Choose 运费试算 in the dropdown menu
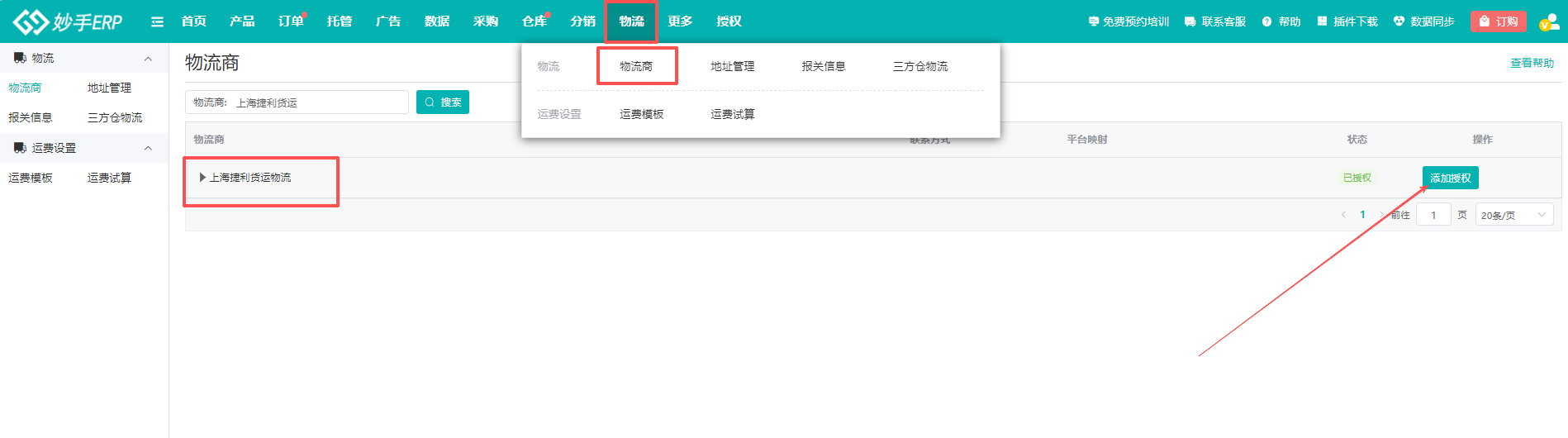Image resolution: width=1568 pixels, height=438 pixels. pyautogui.click(x=733, y=114)
